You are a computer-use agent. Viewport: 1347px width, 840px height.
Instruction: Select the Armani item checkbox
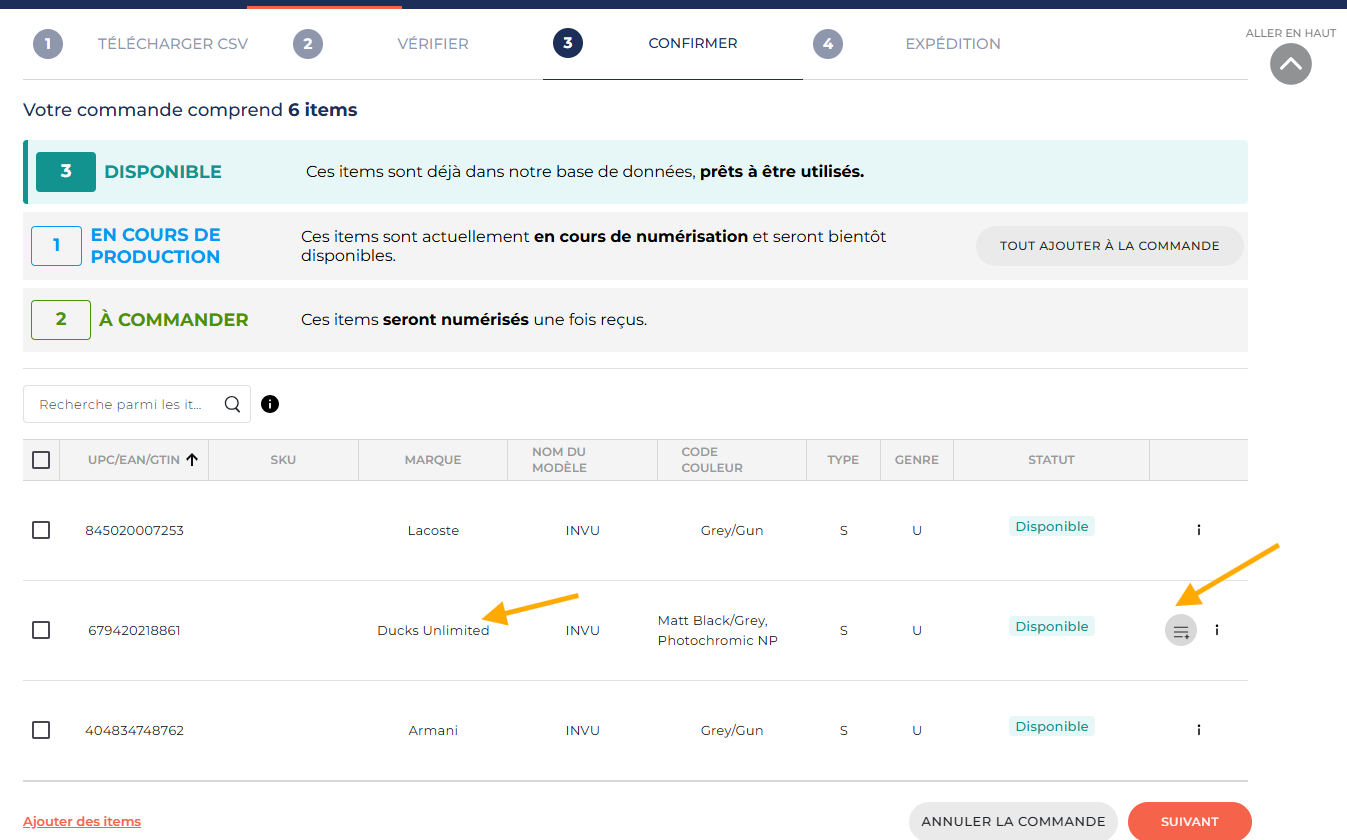click(41, 730)
